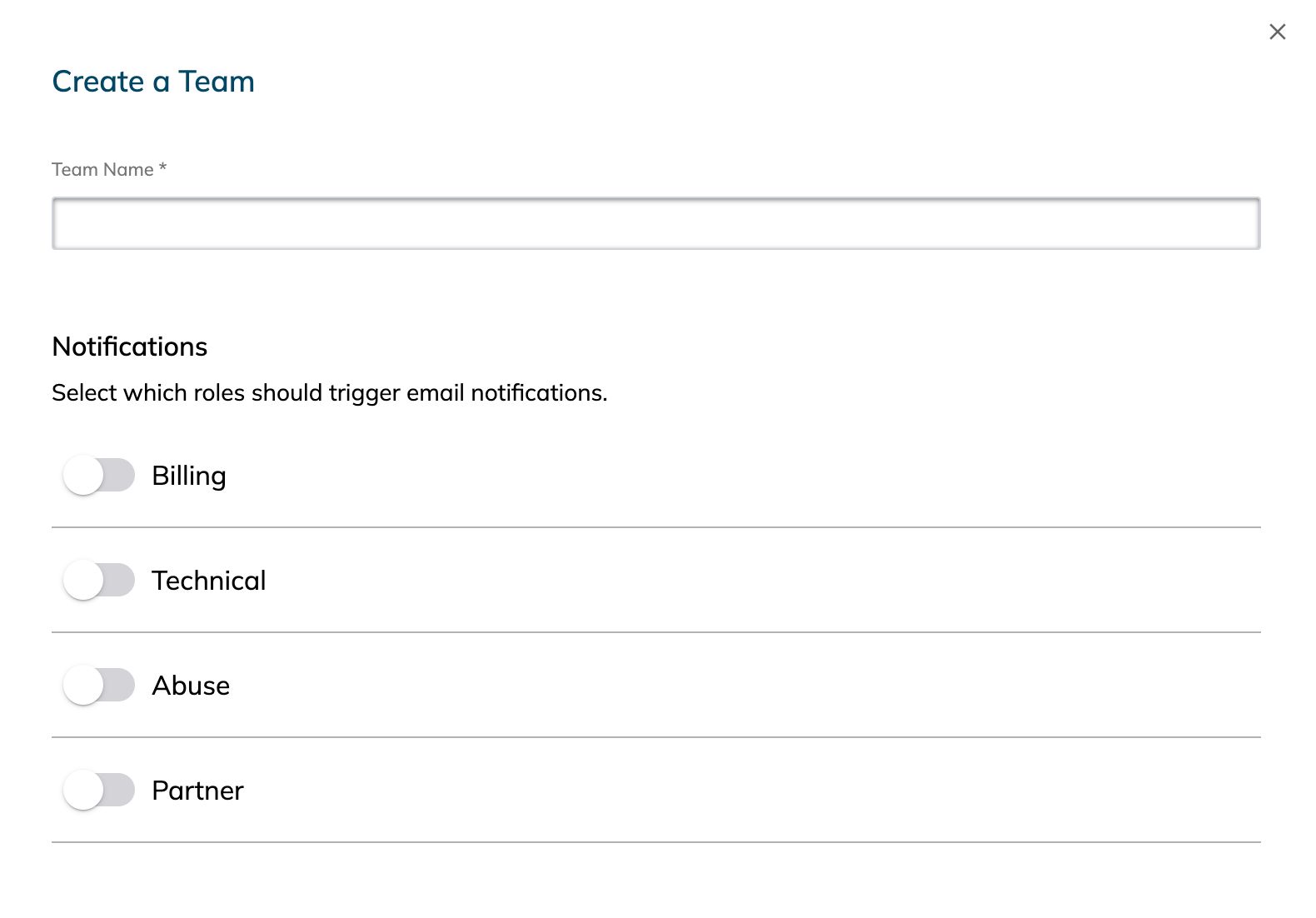
Task: Click the Technical label text
Action: (208, 581)
